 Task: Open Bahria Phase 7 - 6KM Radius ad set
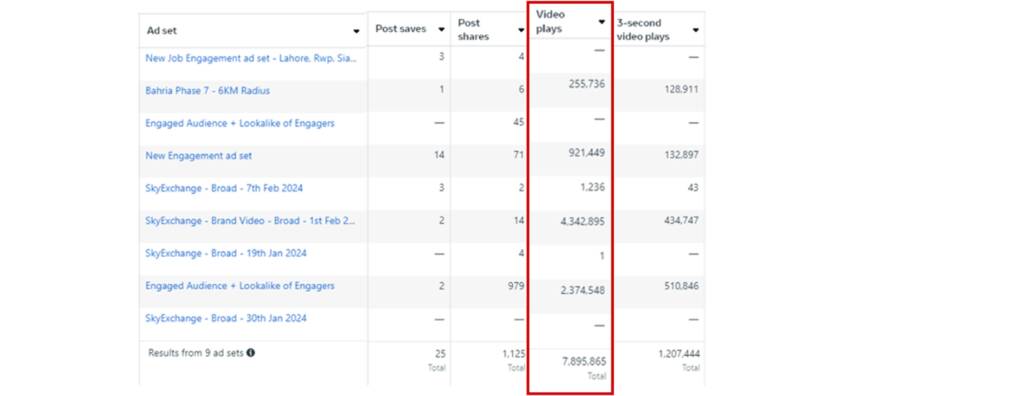tap(208, 91)
